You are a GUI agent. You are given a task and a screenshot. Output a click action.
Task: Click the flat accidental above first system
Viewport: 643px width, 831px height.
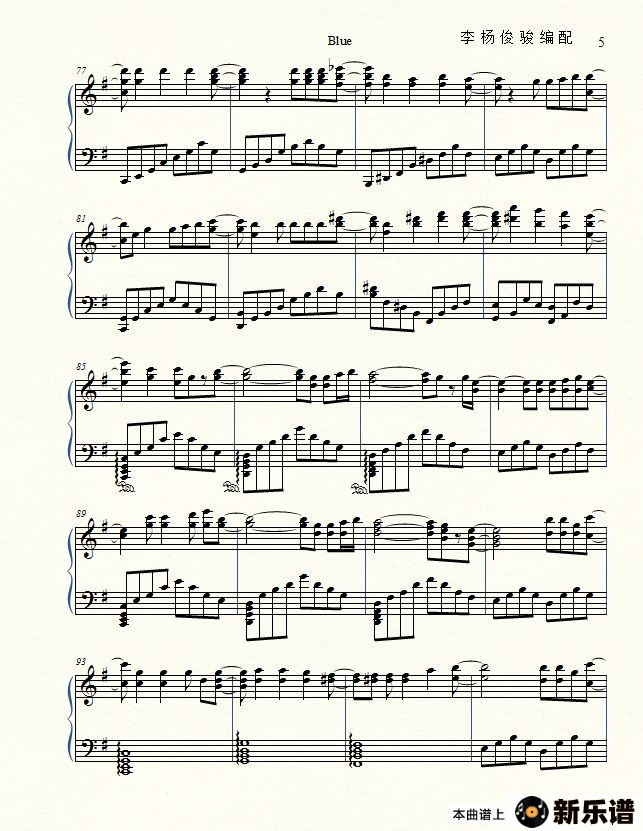pos(332,68)
